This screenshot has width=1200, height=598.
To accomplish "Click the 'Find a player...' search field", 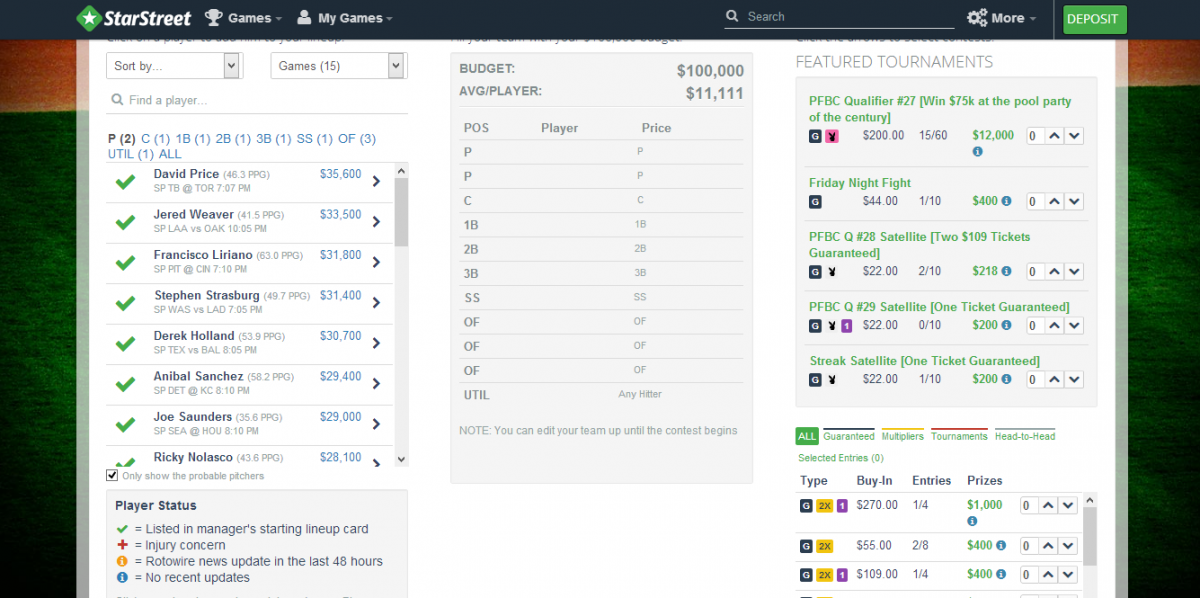I will click(260, 100).
